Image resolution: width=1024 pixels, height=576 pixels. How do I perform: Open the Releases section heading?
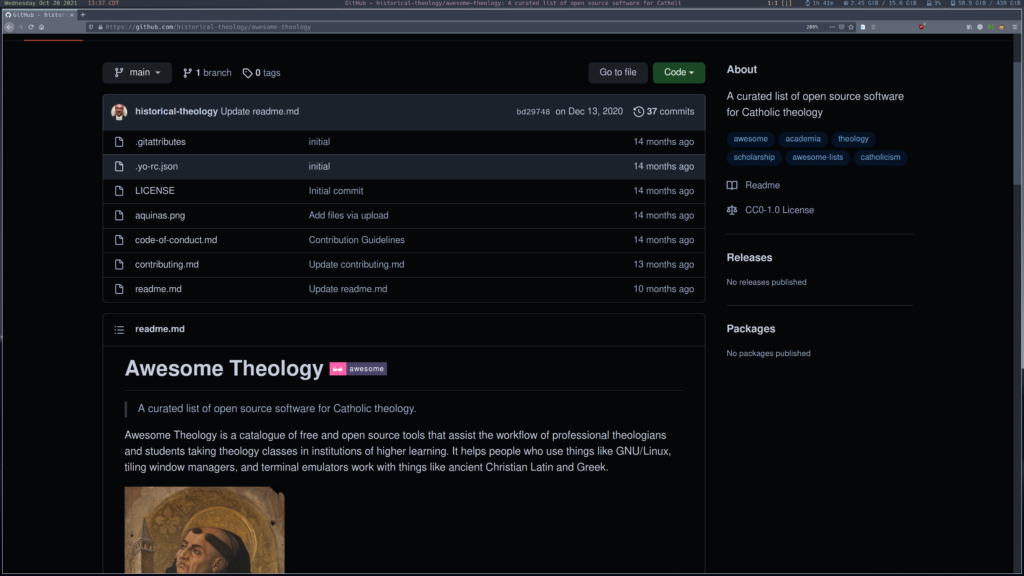(749, 258)
